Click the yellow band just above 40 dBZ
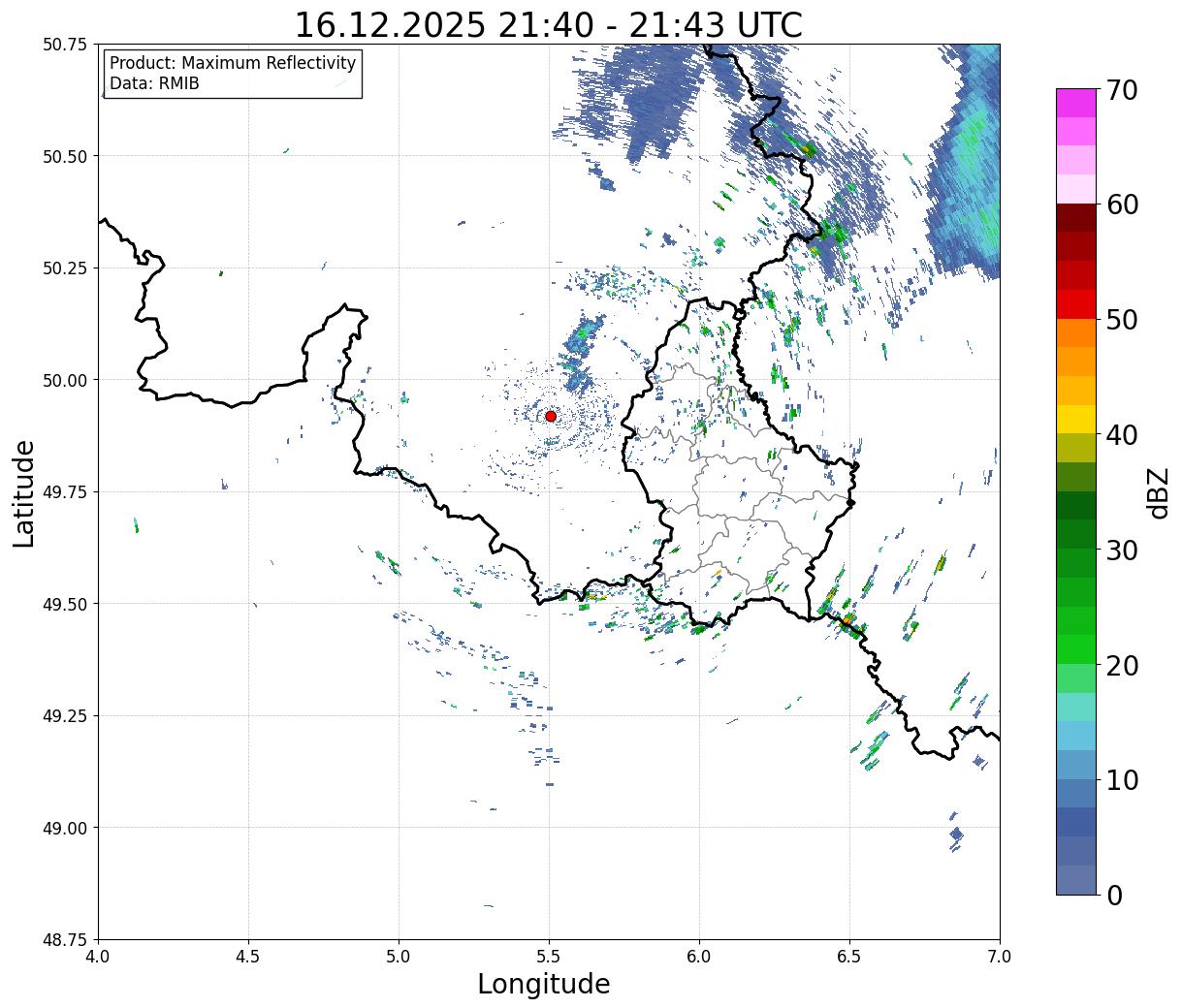1182x1008 pixels. coord(1075,419)
